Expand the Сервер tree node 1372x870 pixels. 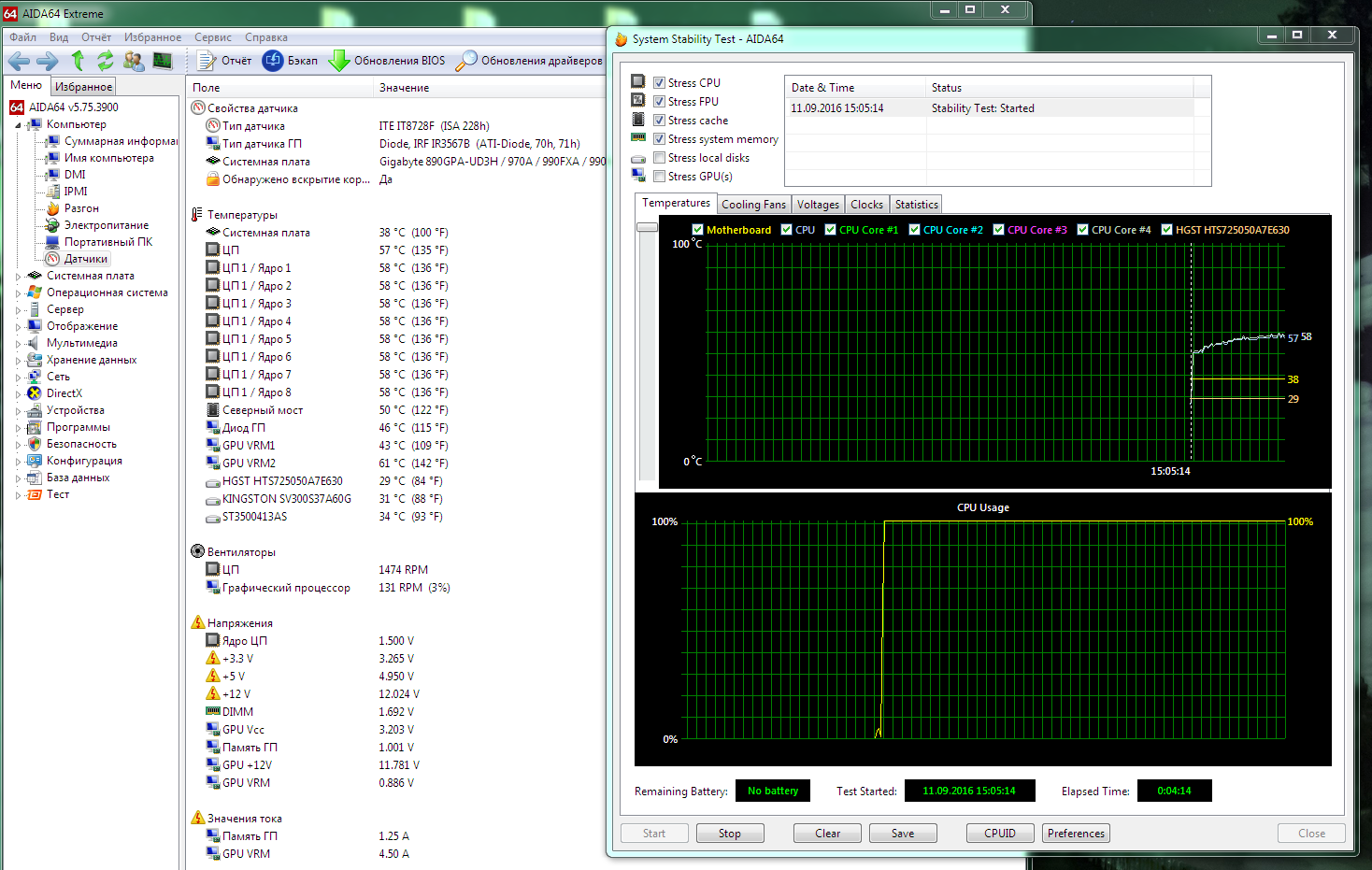18,310
